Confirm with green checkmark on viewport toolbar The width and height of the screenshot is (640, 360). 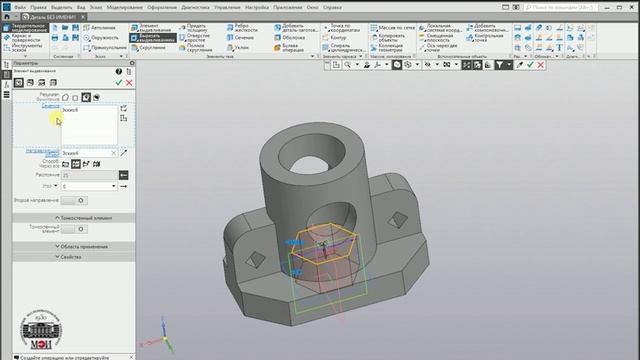530,65
